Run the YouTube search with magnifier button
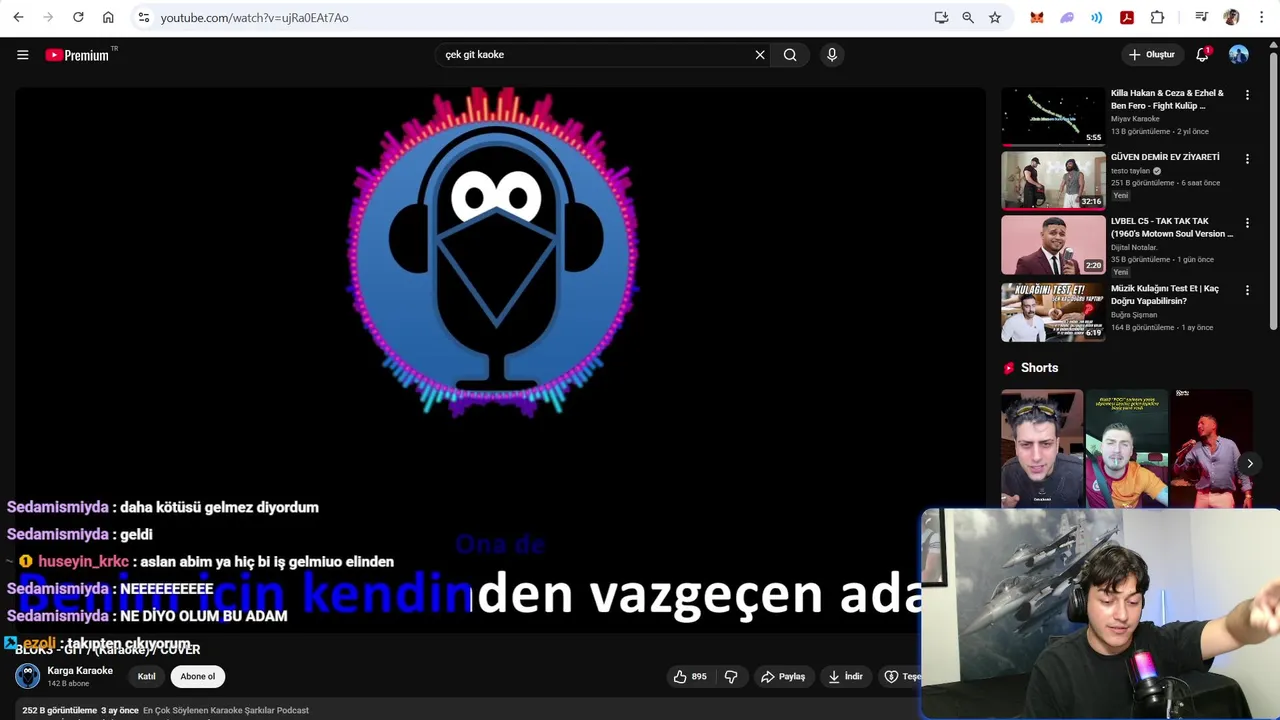 point(790,55)
